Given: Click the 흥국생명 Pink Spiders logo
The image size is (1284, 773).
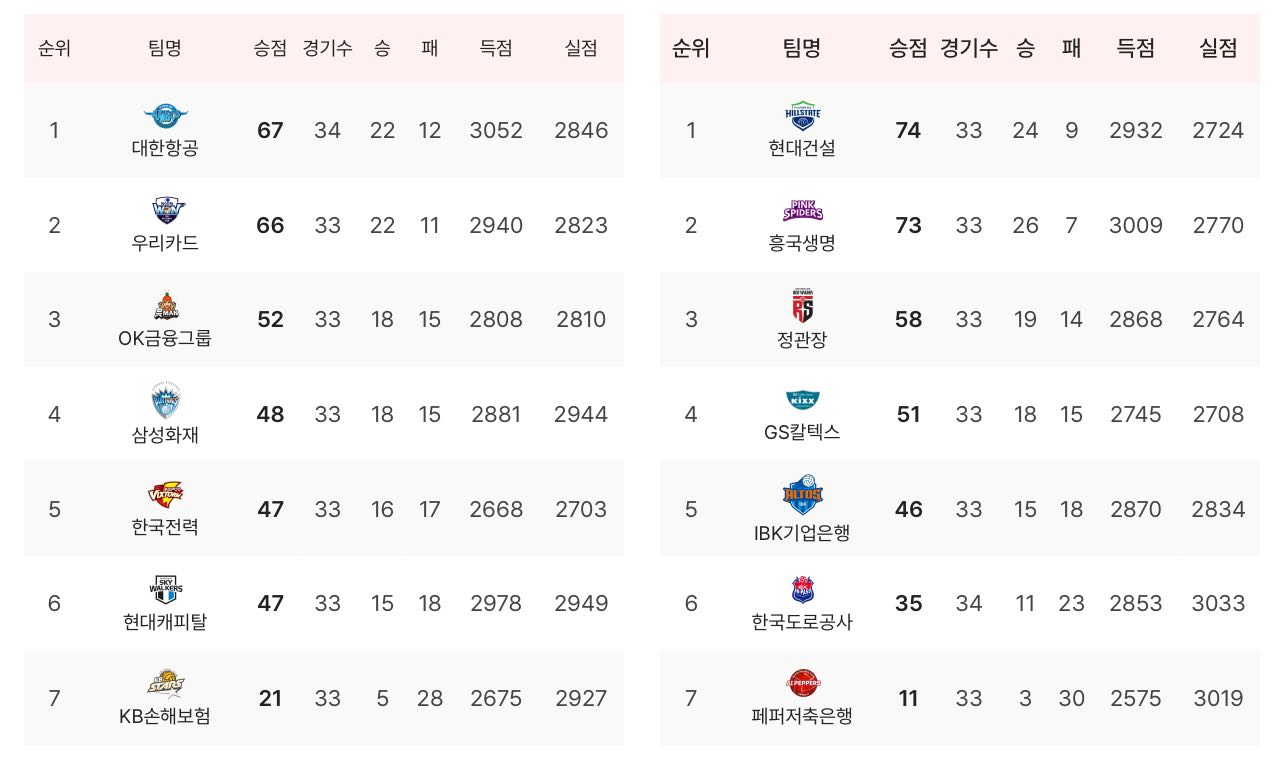Looking at the screenshot, I should [803, 211].
